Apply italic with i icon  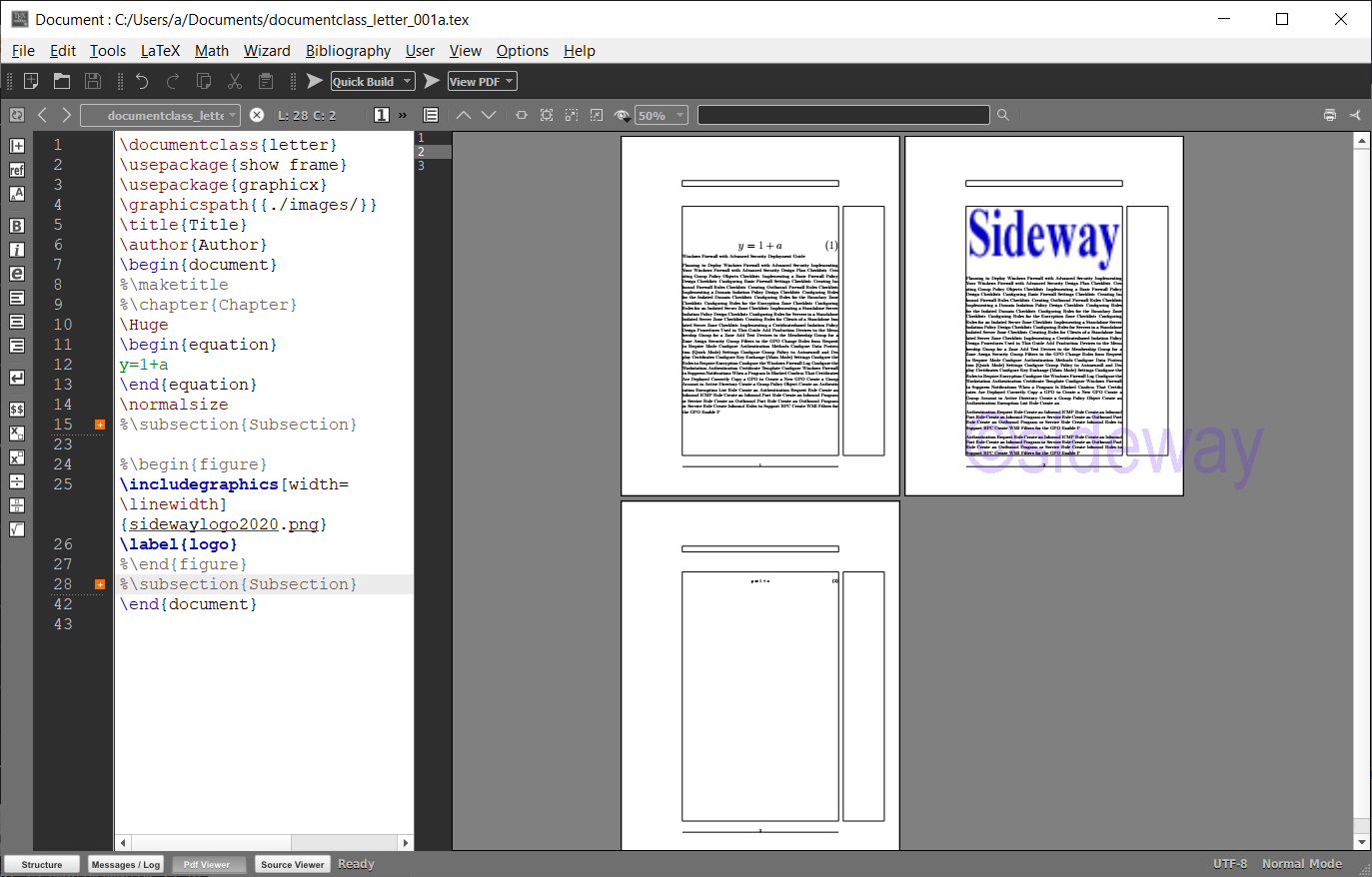[x=17, y=250]
